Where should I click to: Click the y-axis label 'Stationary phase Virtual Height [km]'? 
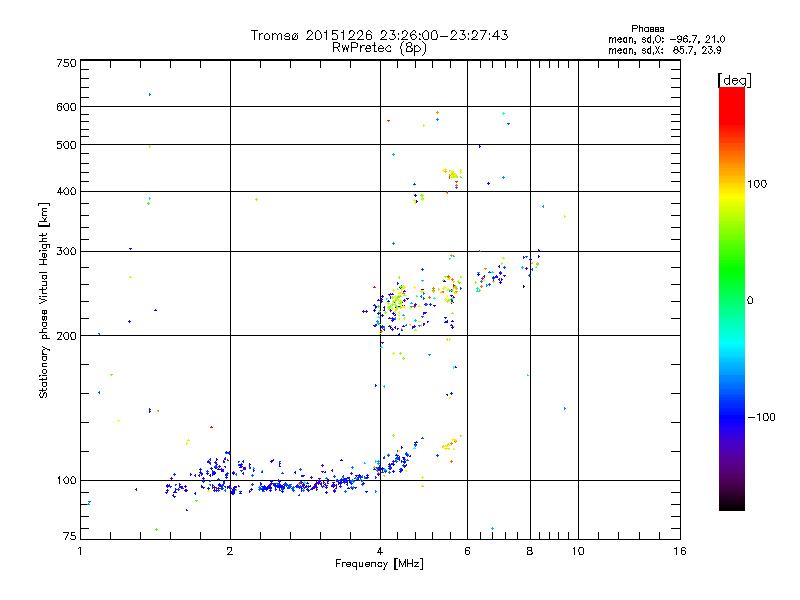[44, 301]
